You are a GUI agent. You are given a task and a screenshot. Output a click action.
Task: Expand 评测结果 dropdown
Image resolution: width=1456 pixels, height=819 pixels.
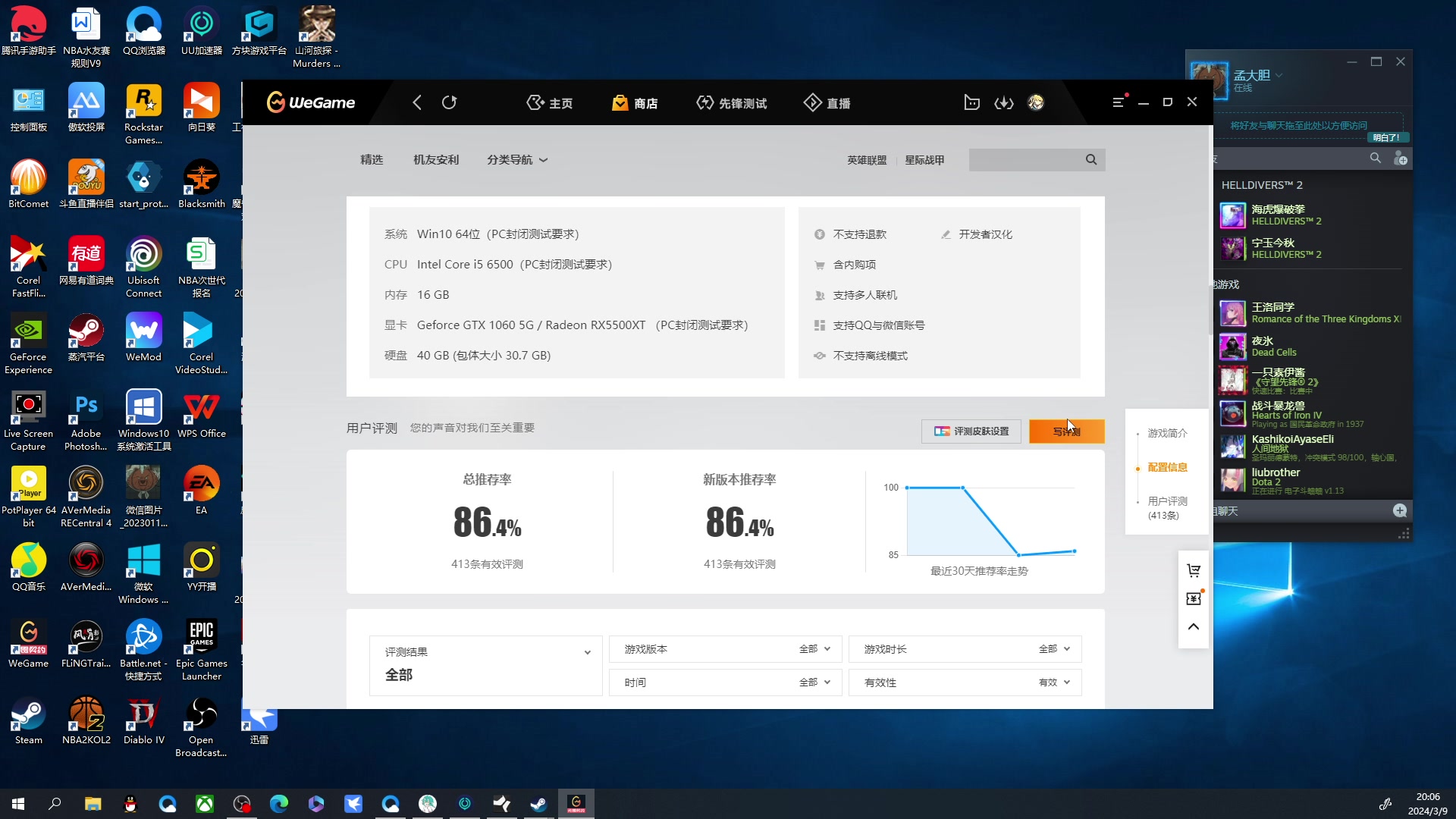[x=485, y=664]
